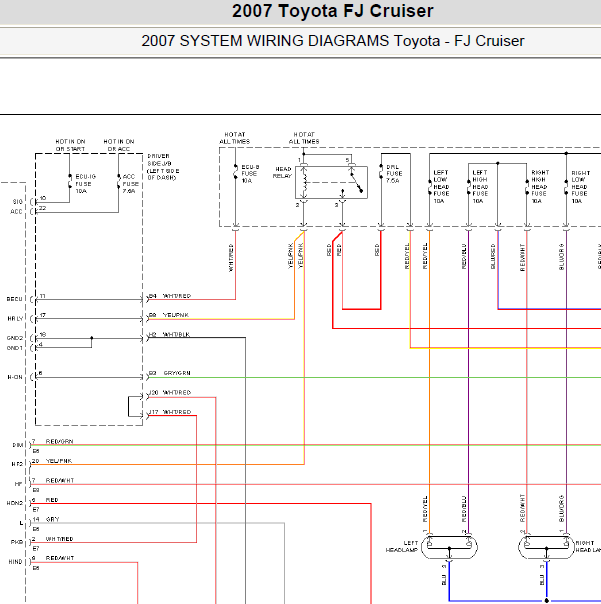Click the head relay coil and switch symbol
601x604 pixels.
(x=331, y=183)
